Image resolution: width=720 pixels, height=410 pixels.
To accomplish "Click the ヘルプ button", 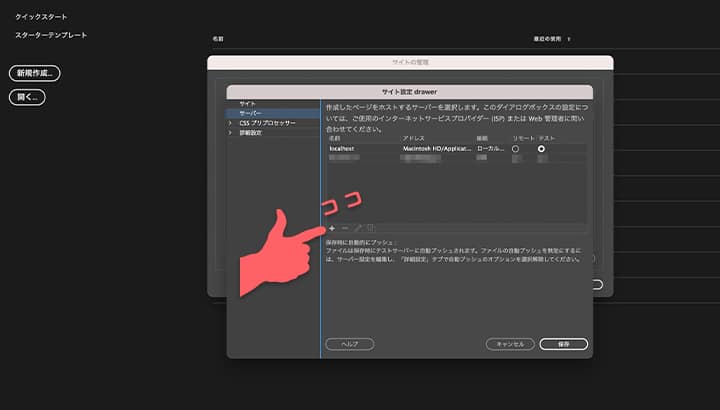I will coord(349,344).
